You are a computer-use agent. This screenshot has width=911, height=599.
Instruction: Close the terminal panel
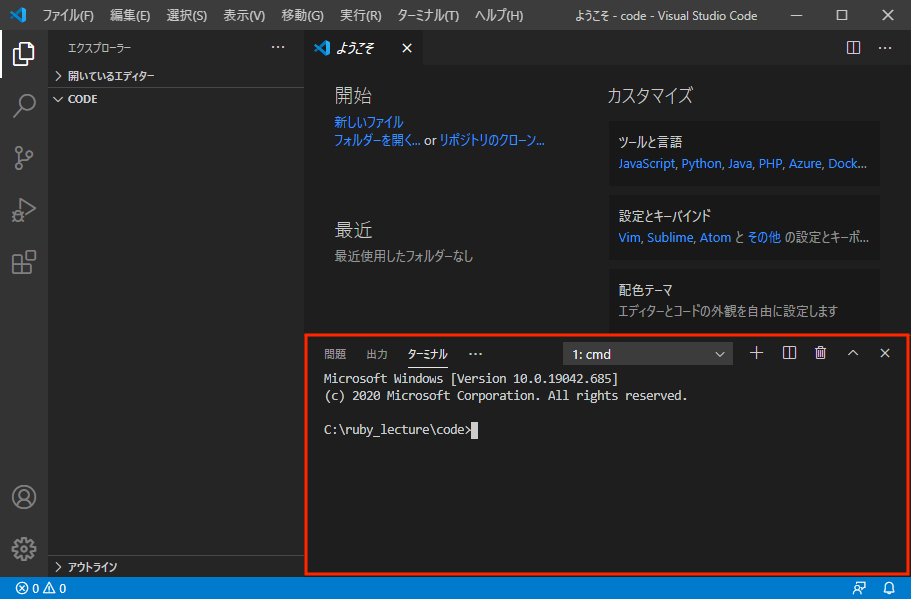(885, 353)
